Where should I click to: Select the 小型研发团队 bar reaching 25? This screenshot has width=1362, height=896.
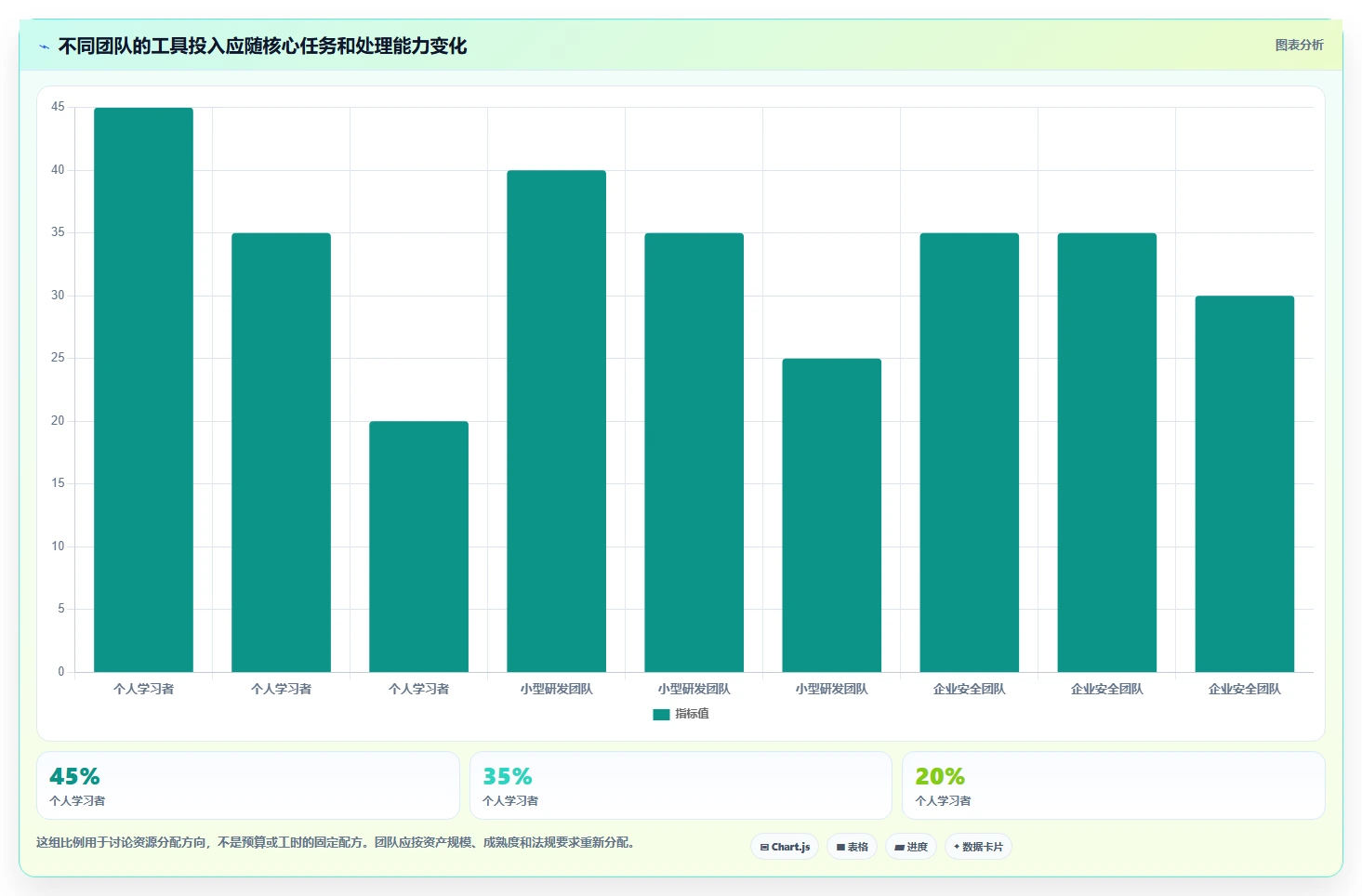(831, 515)
